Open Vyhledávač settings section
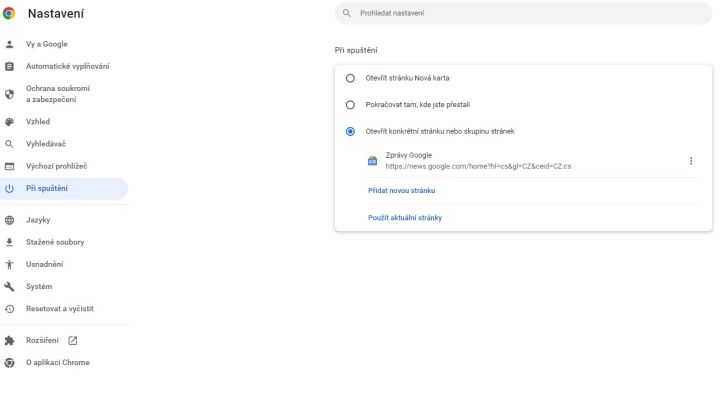 click(64, 144)
